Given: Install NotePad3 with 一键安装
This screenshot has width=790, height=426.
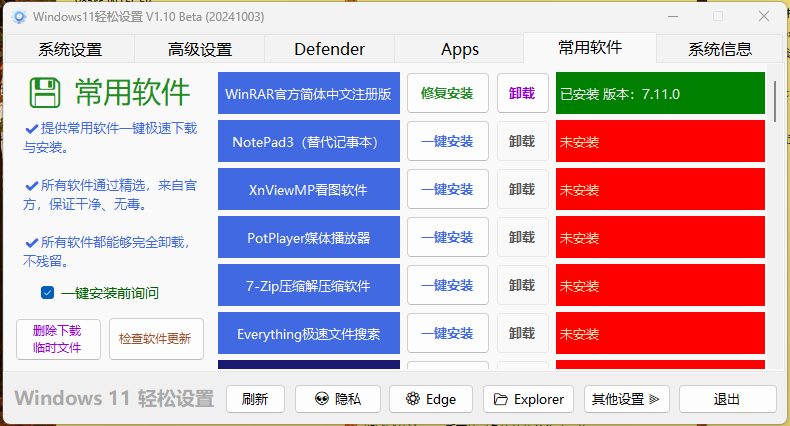Looking at the screenshot, I should point(447,141).
